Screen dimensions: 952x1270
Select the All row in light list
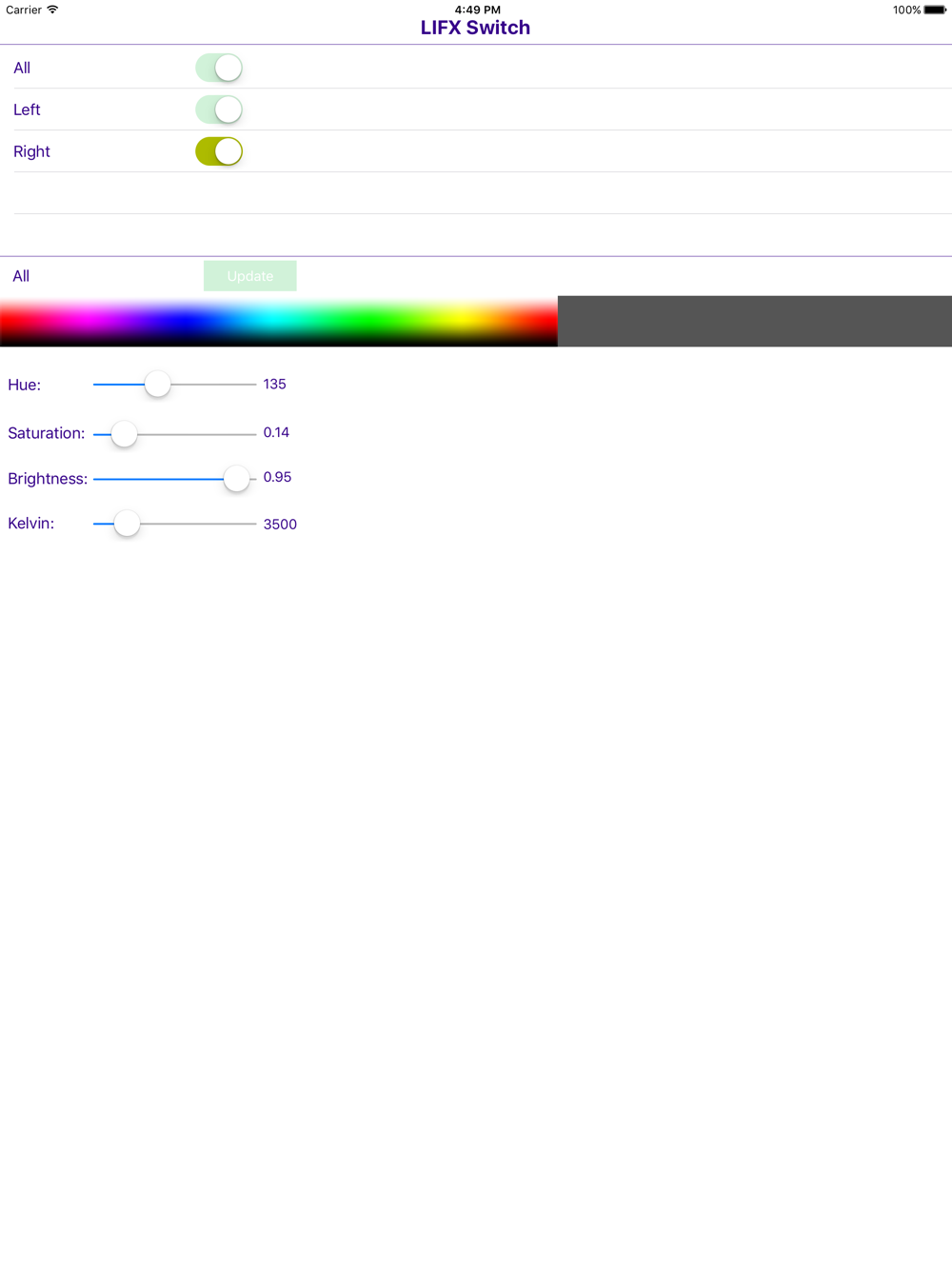coord(476,68)
